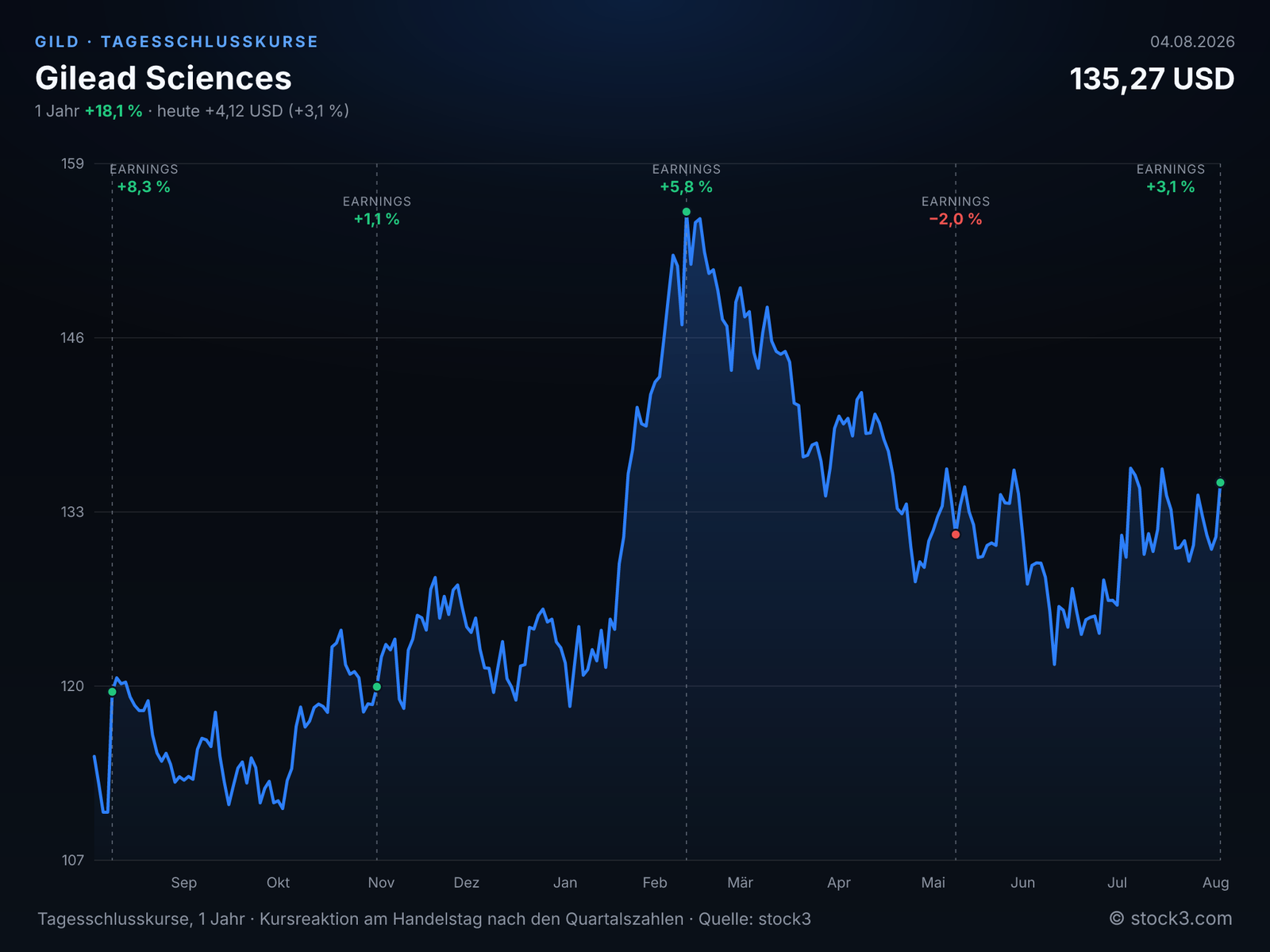Click the © stock3.com credit
Viewport: 1270px width, 952px height.
(x=1171, y=919)
